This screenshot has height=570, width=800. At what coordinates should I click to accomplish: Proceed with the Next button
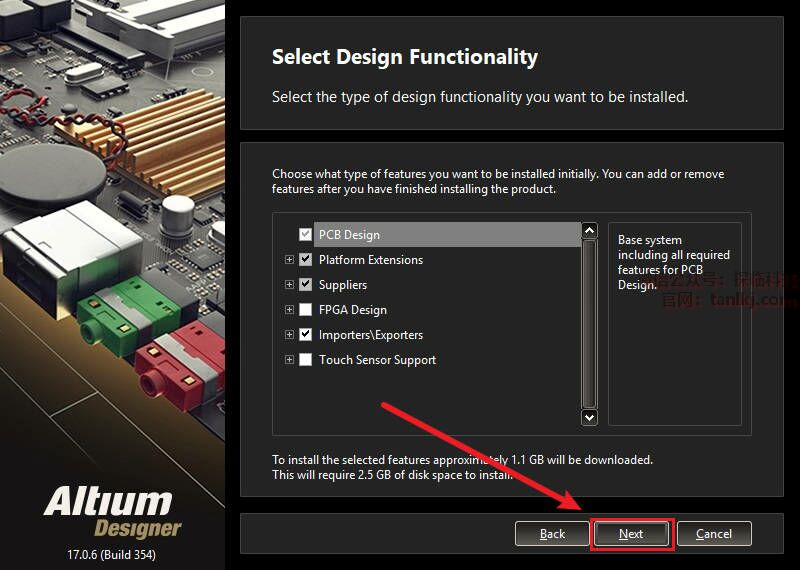(631, 534)
